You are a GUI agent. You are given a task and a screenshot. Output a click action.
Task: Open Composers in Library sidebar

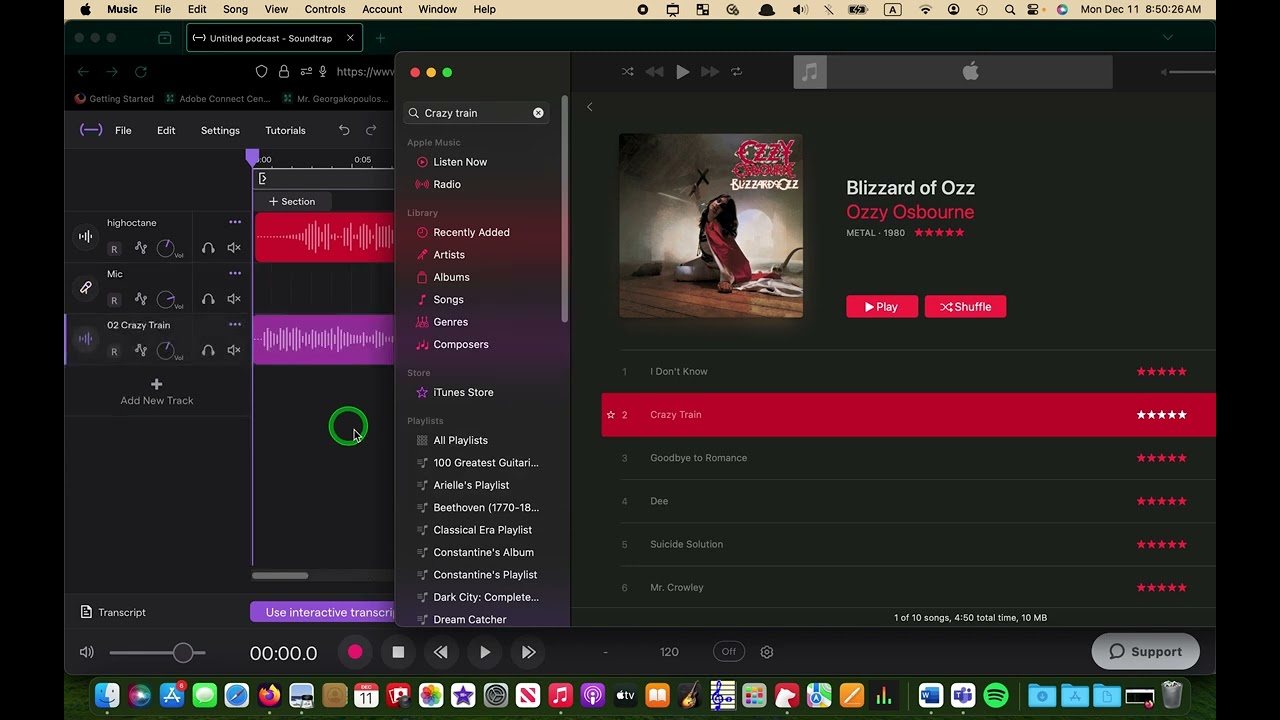pyautogui.click(x=461, y=344)
